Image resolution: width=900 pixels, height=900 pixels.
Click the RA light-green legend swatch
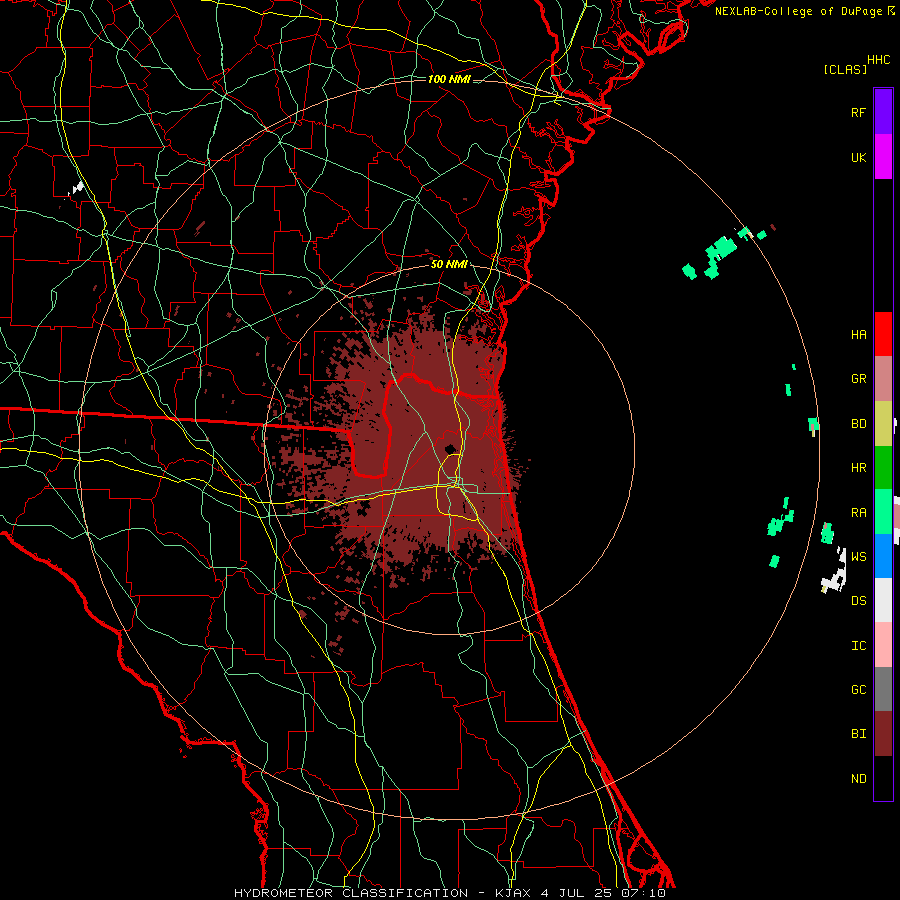coord(883,511)
